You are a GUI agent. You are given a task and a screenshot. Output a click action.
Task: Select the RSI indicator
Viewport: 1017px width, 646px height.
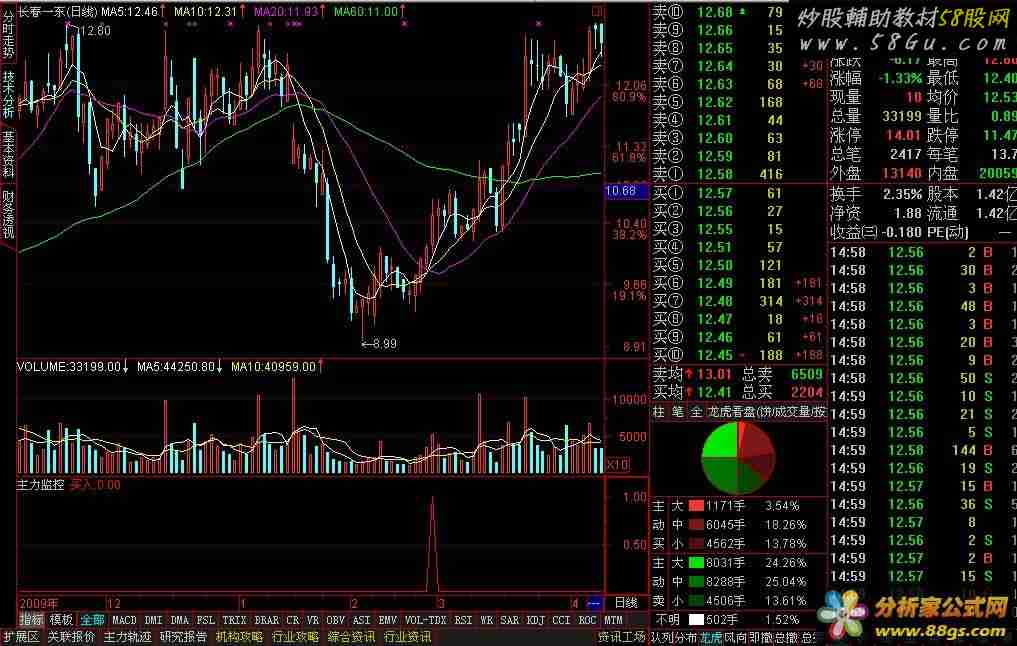[x=463, y=620]
